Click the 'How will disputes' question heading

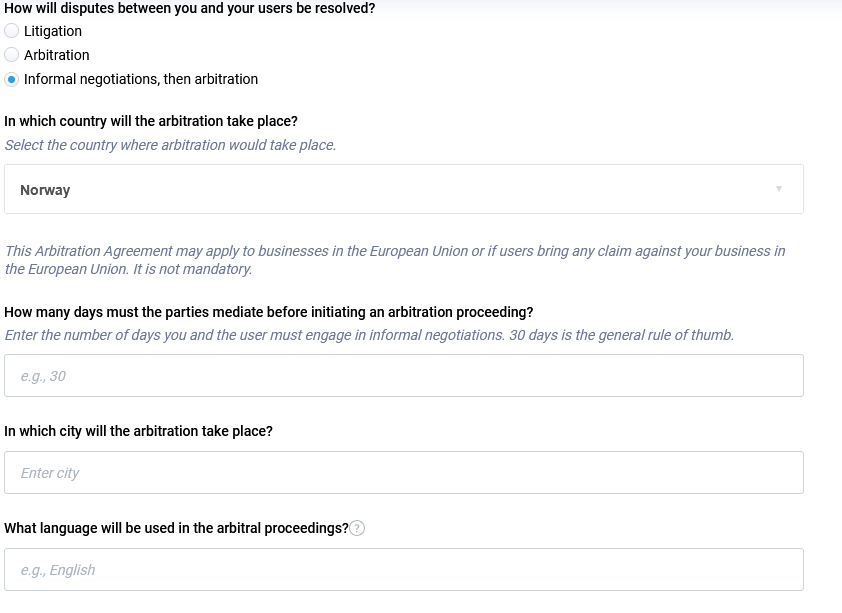[190, 8]
